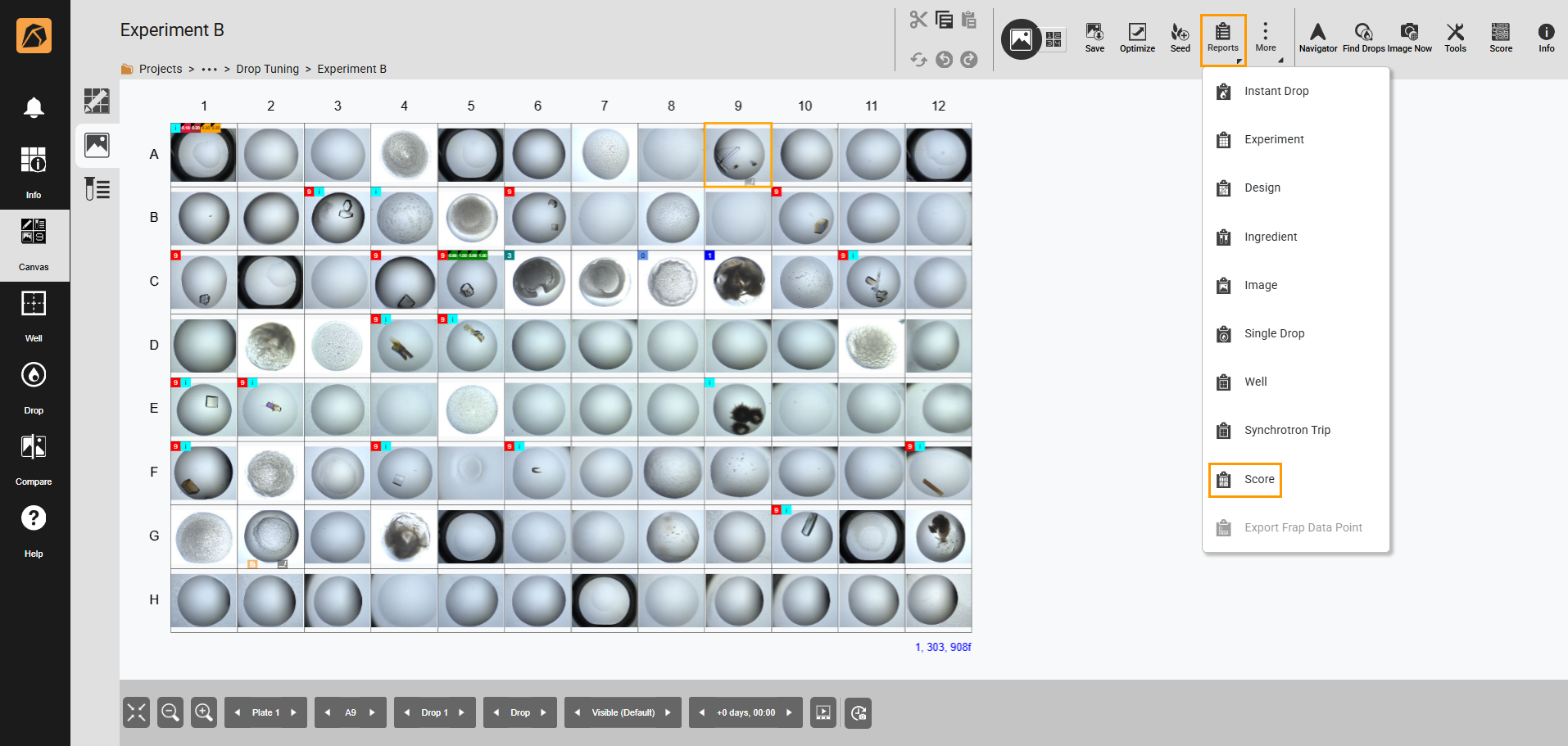The height and width of the screenshot is (746, 1568).
Task: Open Compare in the sidebar
Action: pos(34,459)
